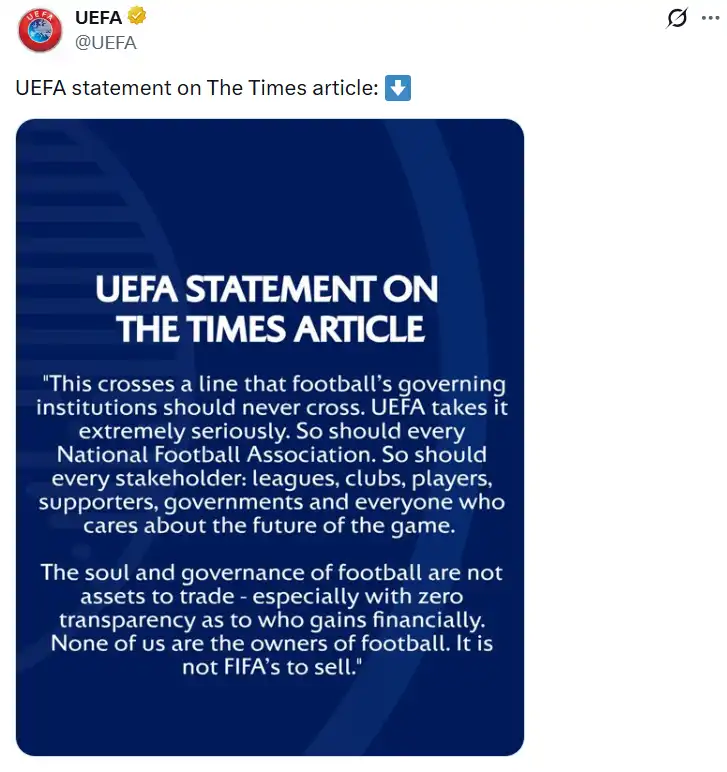Open the UEFA profile avatar
The height and width of the screenshot is (772, 727).
point(40,31)
